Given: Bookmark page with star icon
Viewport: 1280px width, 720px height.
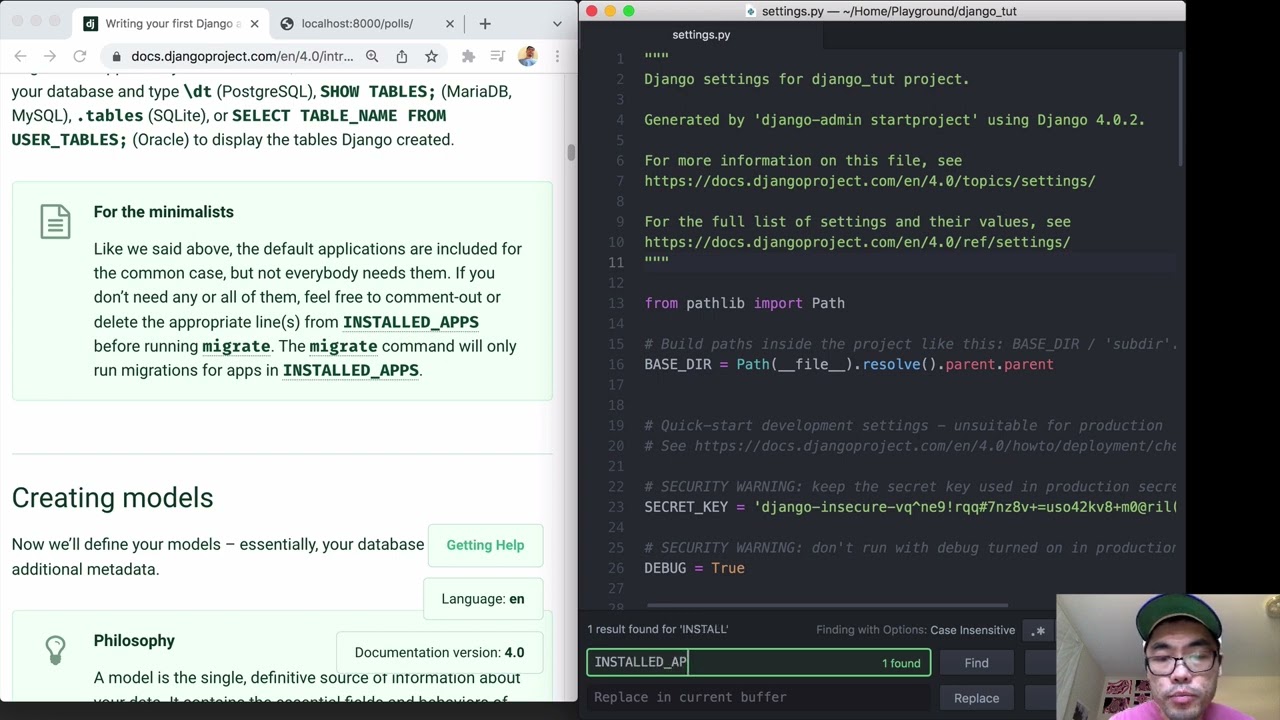Looking at the screenshot, I should (431, 57).
